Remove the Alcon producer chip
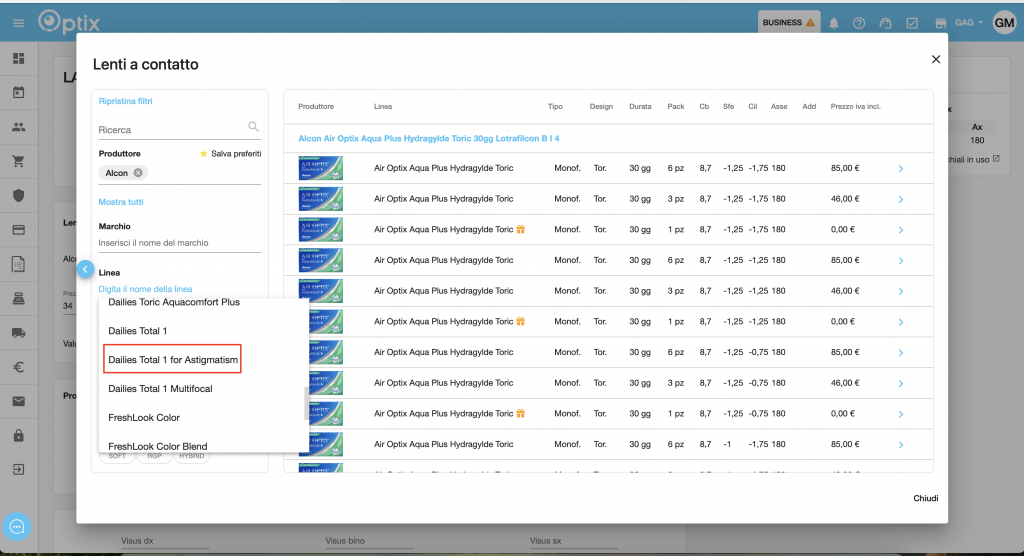This screenshot has width=1024, height=556. (x=138, y=173)
